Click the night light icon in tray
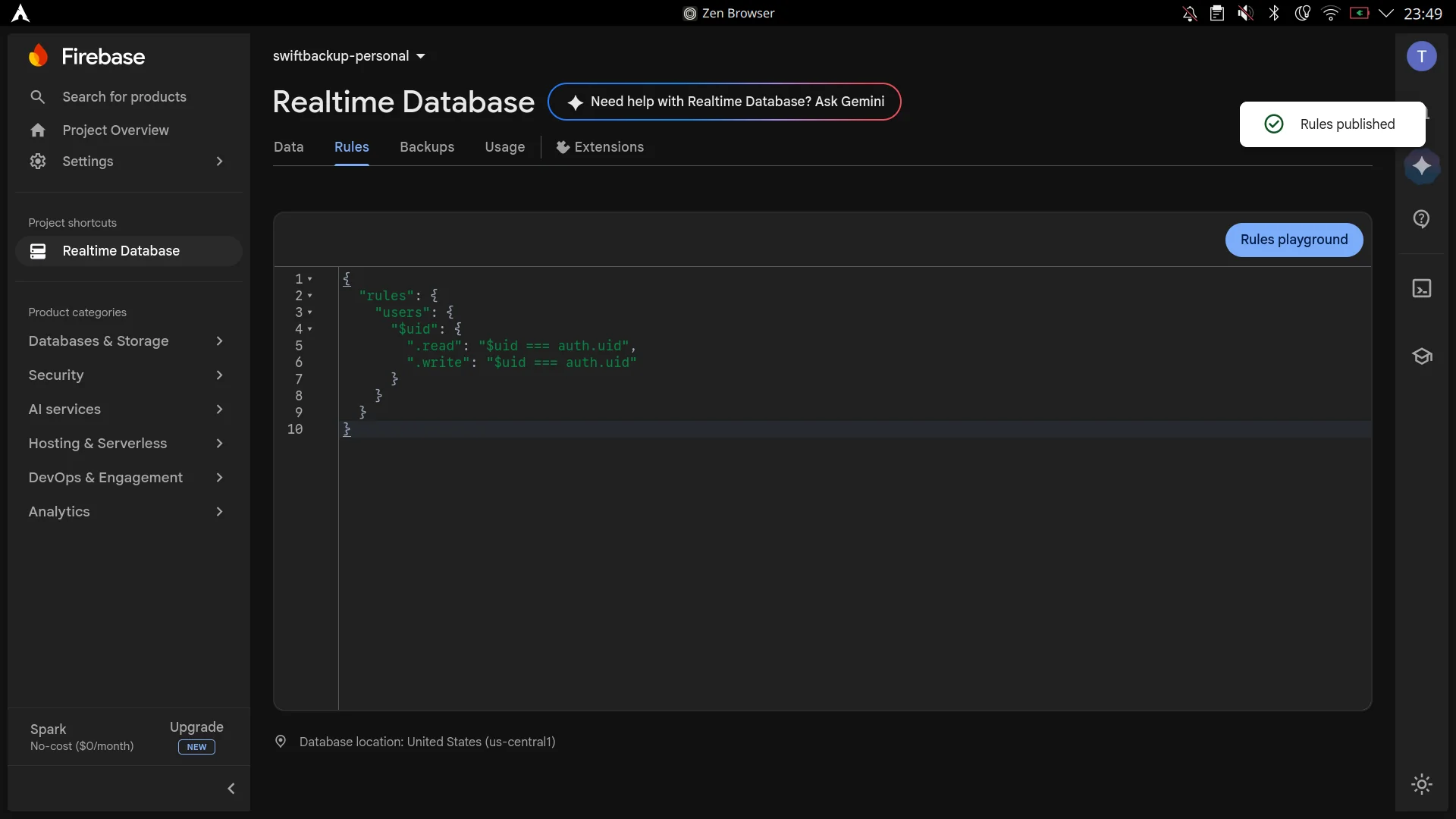This screenshot has height=819, width=1456. click(1302, 14)
